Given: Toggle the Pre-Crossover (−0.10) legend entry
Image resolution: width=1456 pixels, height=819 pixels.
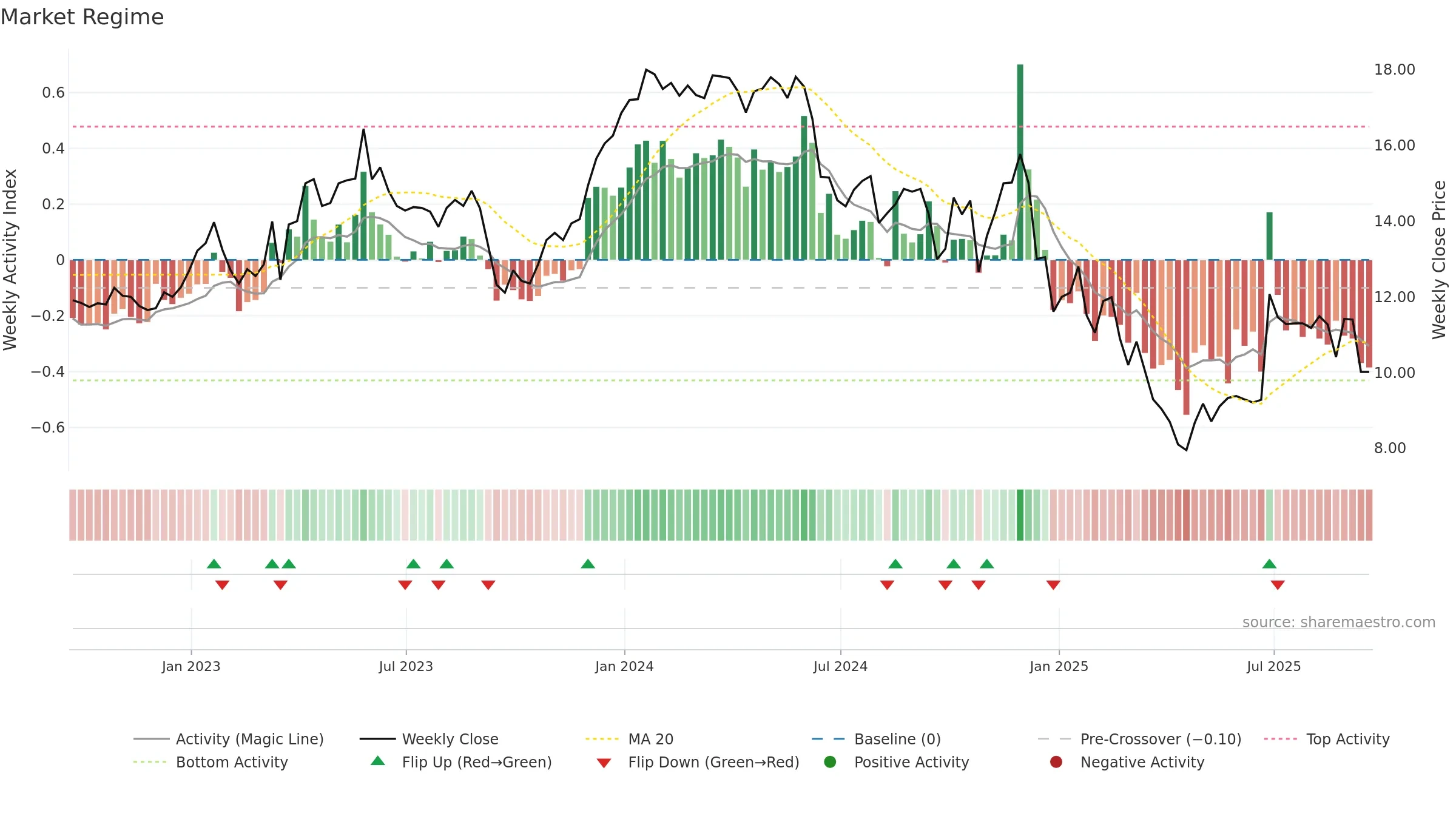Looking at the screenshot, I should (x=1139, y=739).
